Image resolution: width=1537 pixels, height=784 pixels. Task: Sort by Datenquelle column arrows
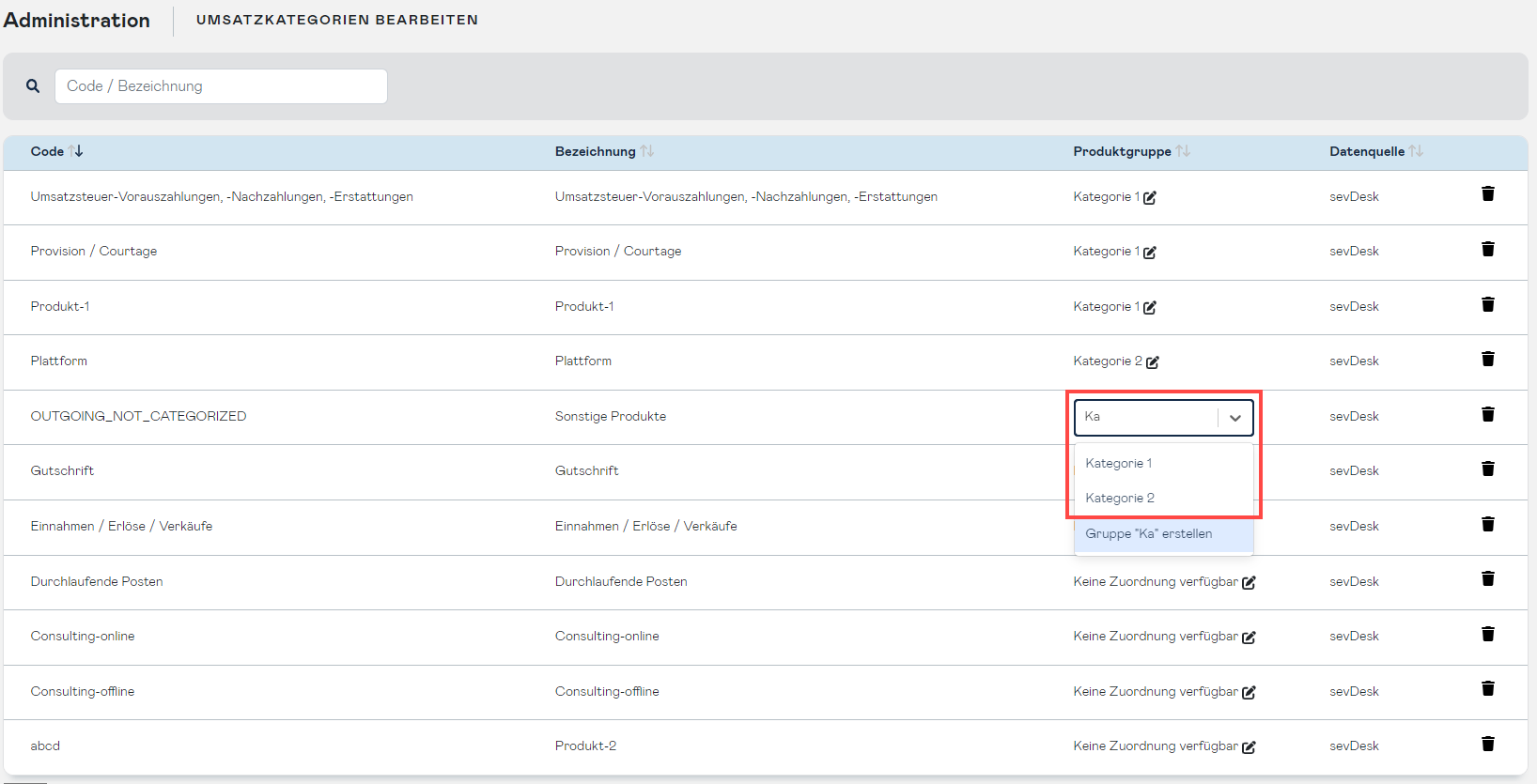[x=1416, y=151]
